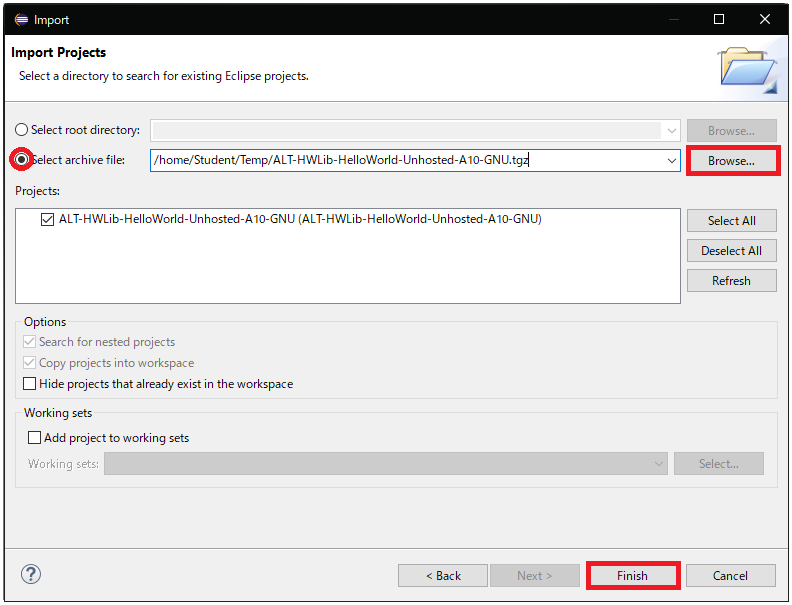Toggle Search for nested projects checkbox

[30, 342]
